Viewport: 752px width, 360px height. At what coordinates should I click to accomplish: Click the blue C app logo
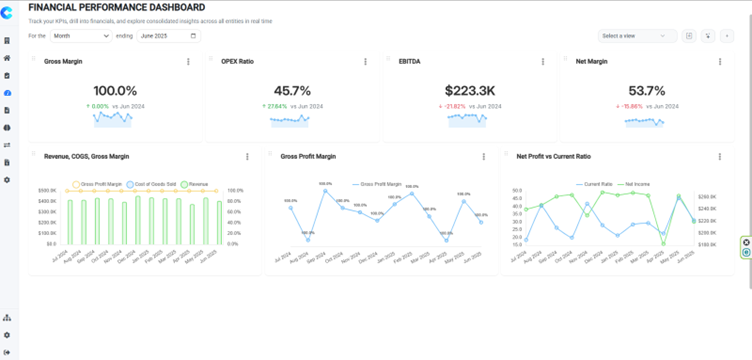[x=7, y=13]
